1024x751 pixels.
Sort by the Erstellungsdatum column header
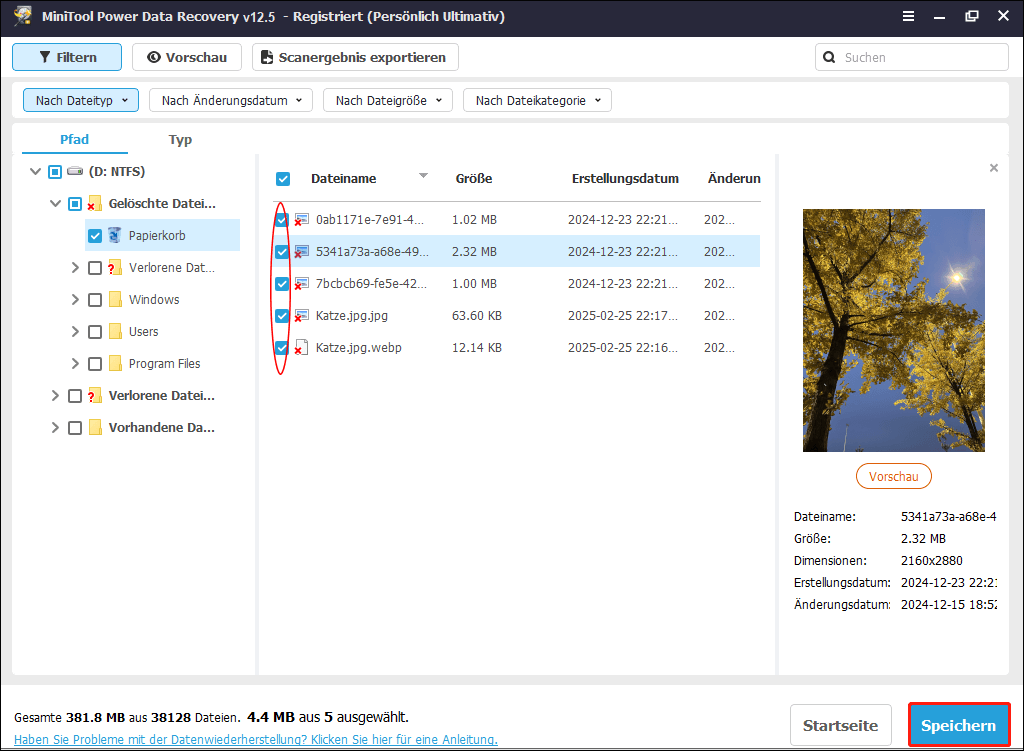(x=625, y=179)
